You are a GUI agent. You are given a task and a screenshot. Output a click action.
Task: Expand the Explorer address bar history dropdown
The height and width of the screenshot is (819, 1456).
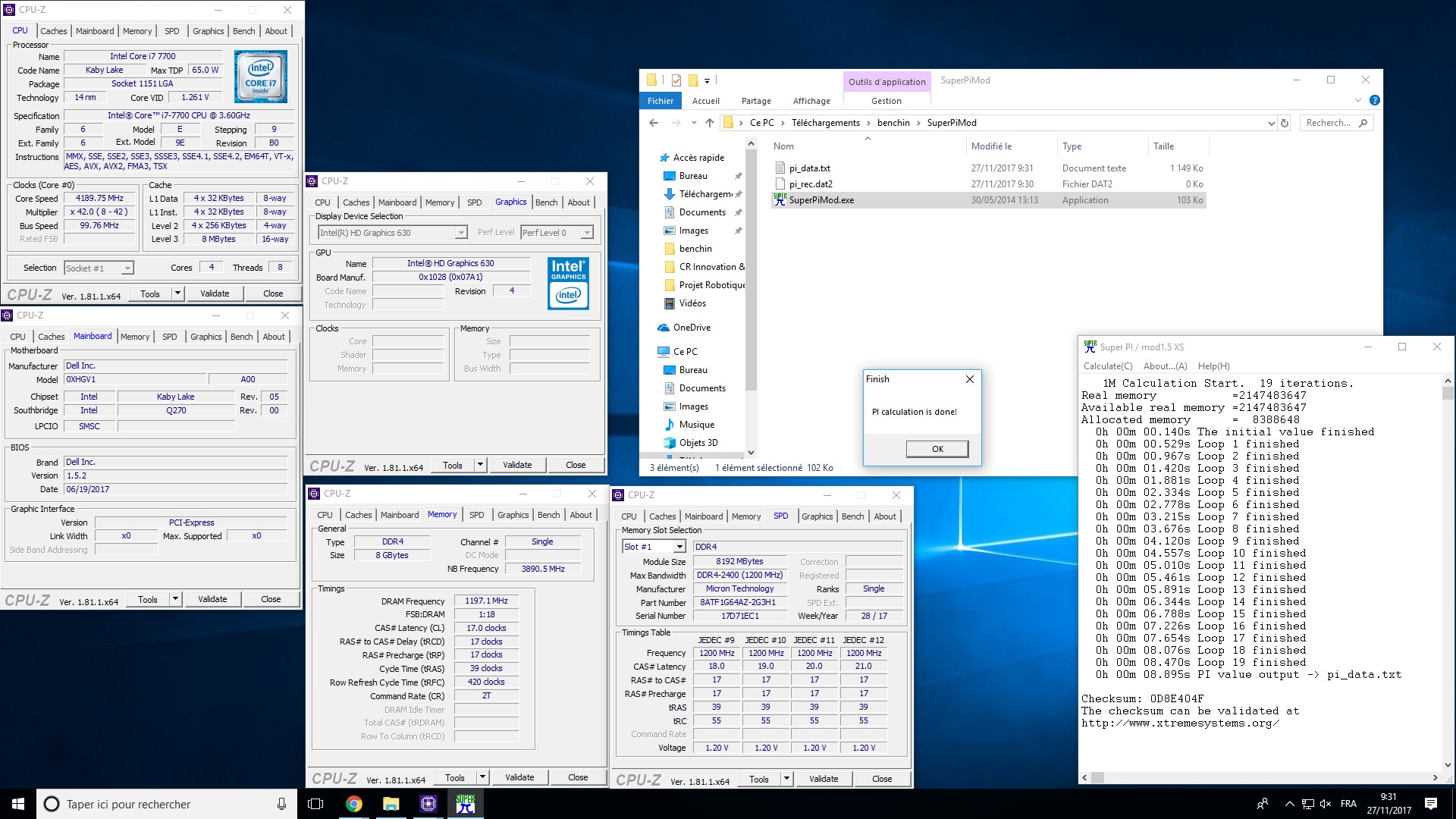[1271, 123]
